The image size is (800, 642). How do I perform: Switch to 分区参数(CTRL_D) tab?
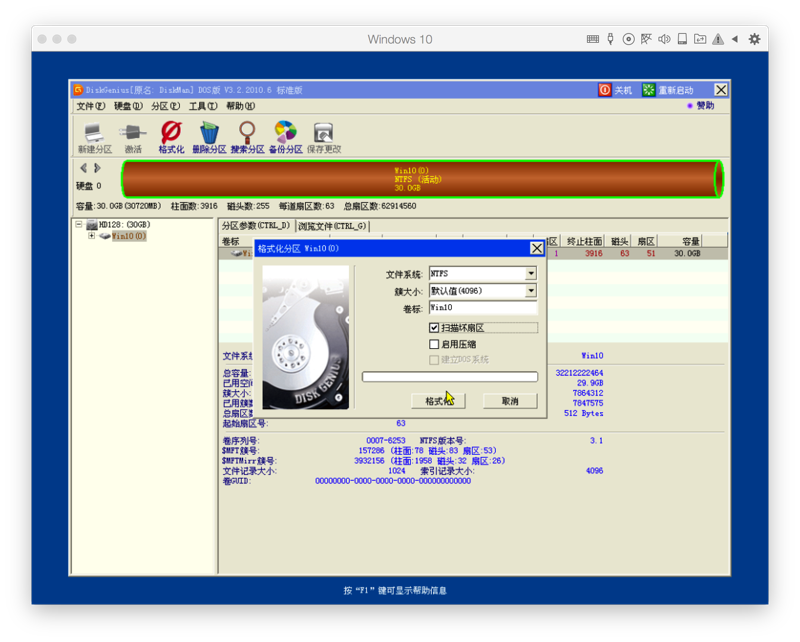point(256,226)
